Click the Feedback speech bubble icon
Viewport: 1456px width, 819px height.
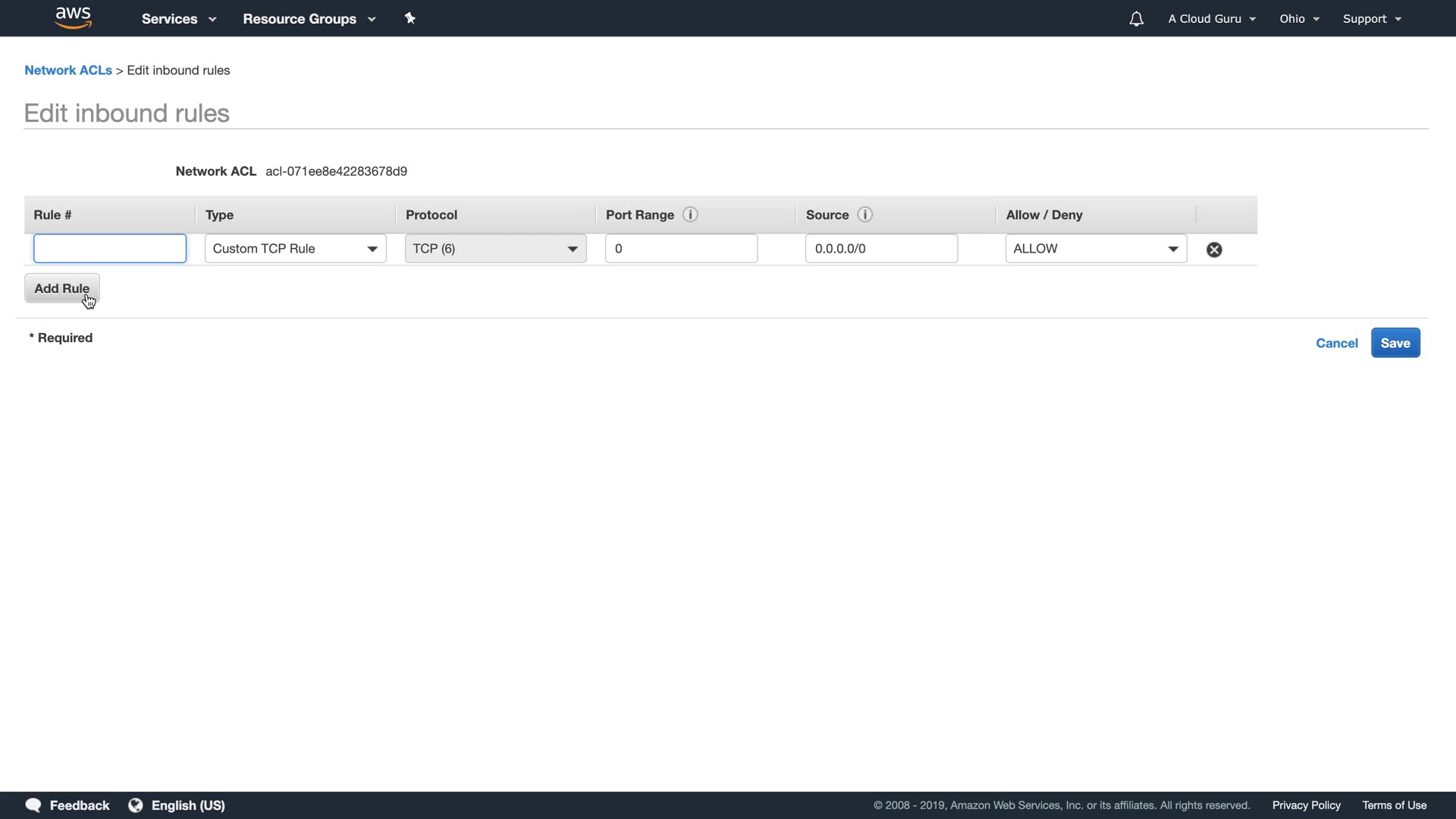(x=33, y=805)
